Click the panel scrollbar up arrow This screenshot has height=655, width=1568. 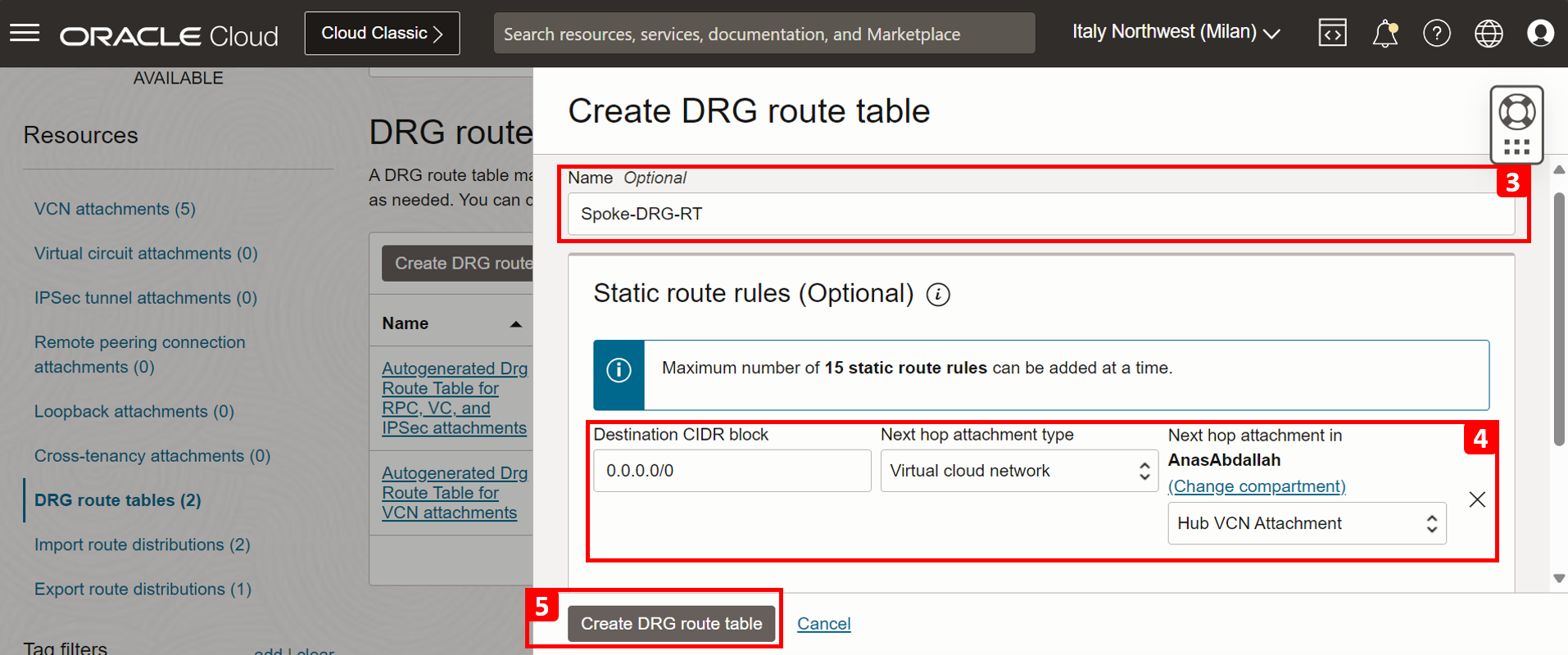tap(1559, 169)
